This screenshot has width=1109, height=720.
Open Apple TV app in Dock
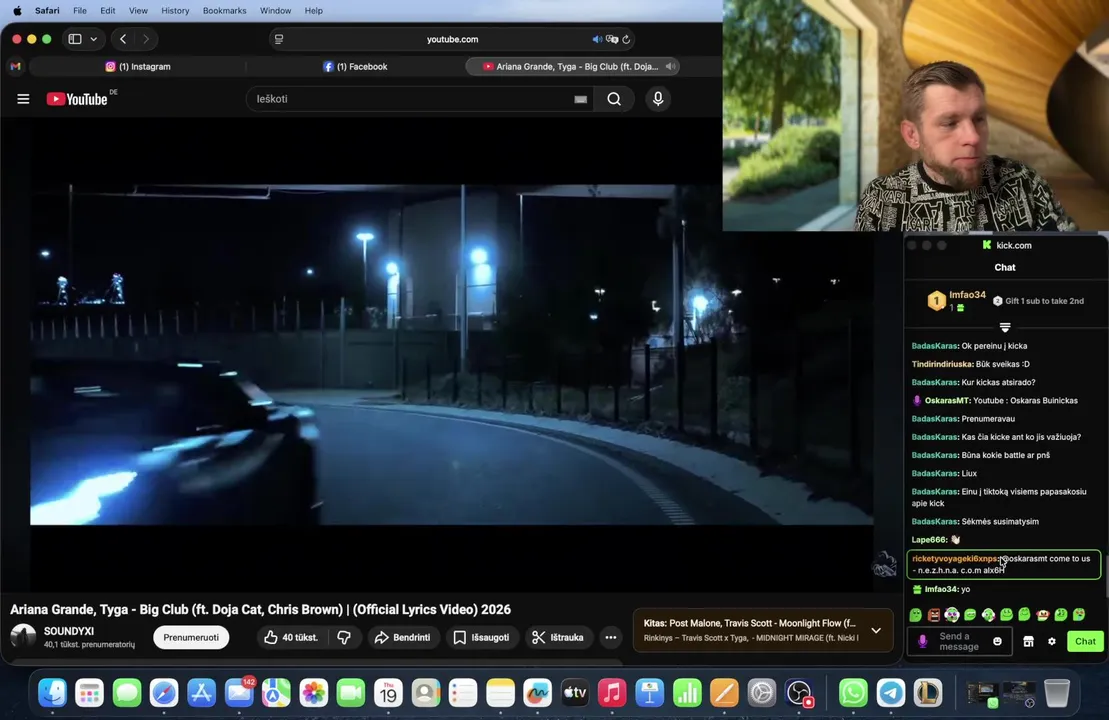click(x=575, y=693)
